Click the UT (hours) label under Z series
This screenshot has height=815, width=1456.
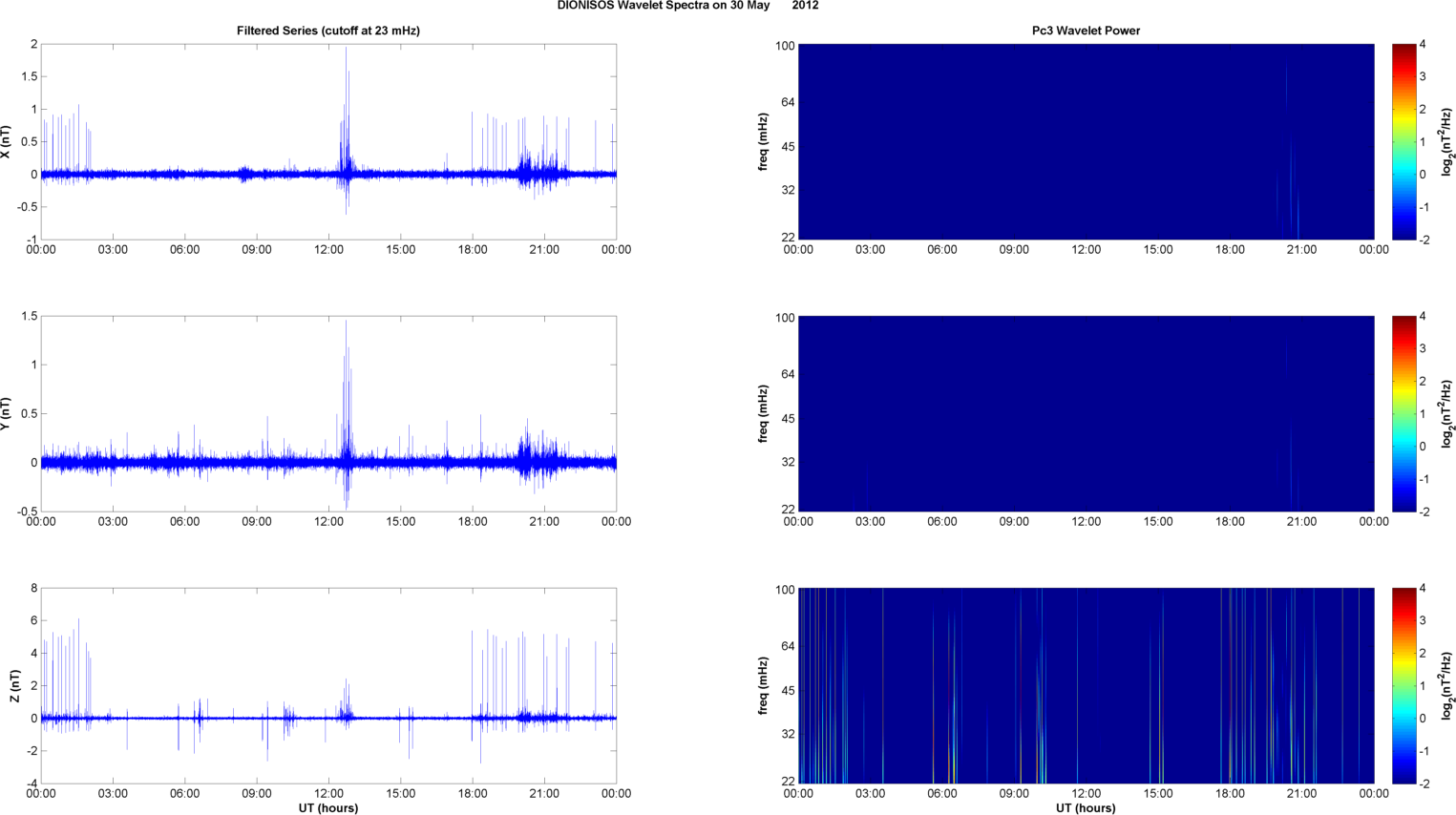tap(327, 807)
